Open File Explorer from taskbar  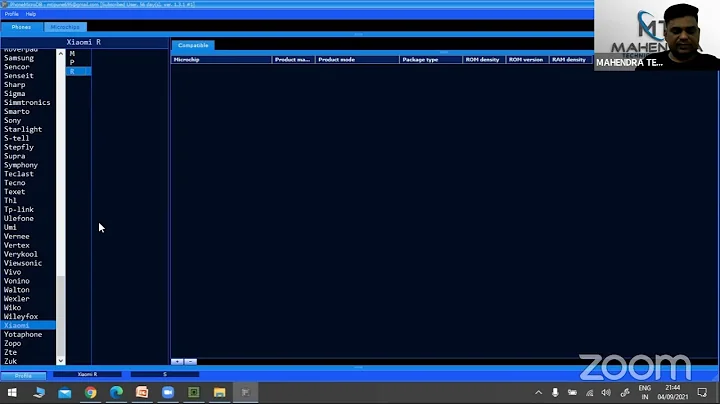coord(219,393)
